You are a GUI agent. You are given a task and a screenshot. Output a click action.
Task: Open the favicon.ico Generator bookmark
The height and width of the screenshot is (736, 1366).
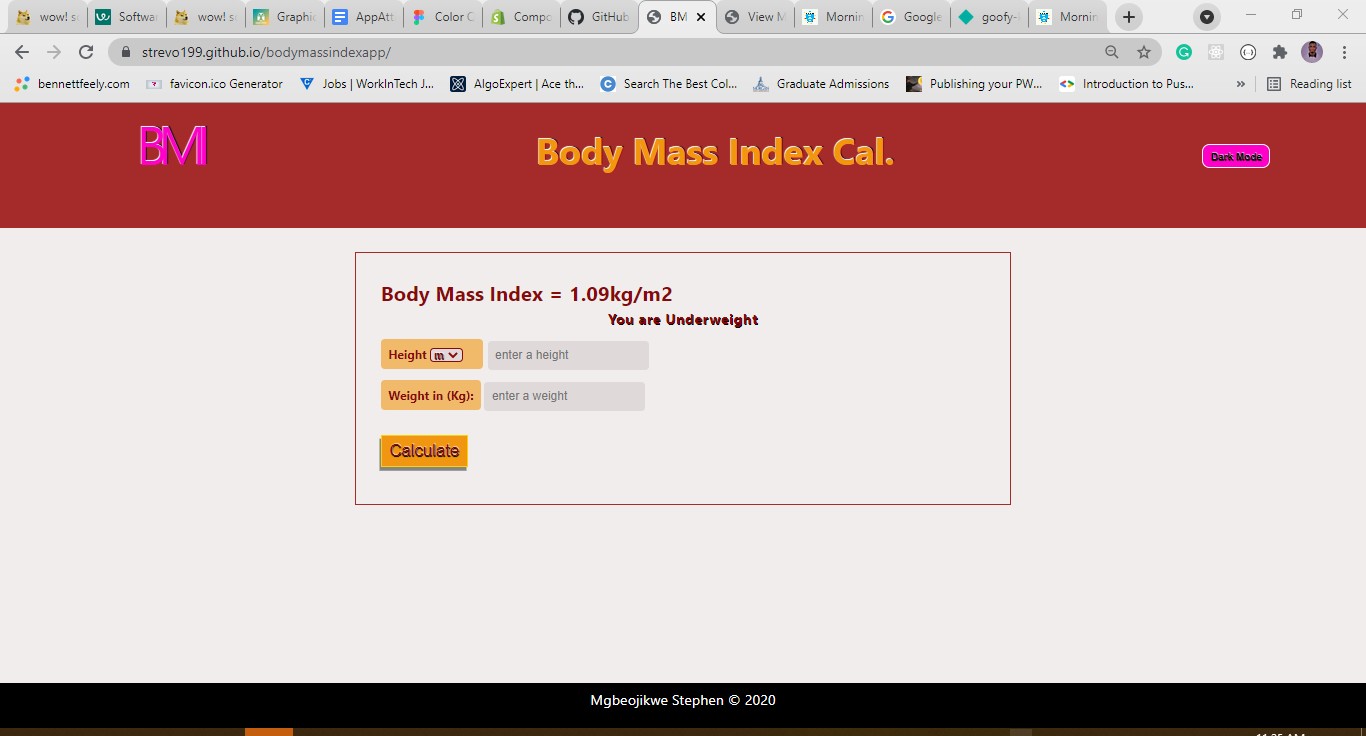(x=215, y=84)
